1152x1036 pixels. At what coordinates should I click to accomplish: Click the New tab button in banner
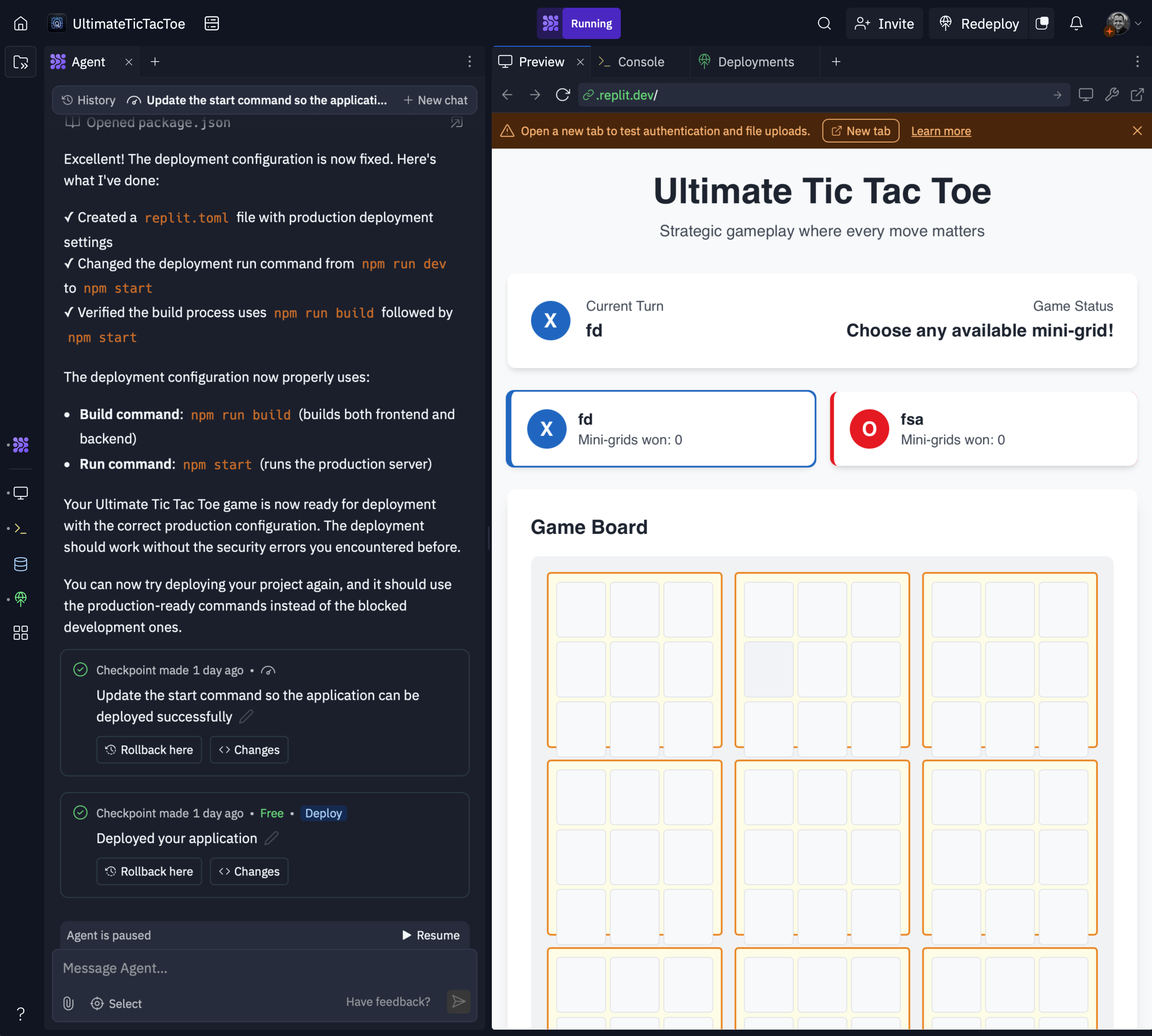click(860, 131)
